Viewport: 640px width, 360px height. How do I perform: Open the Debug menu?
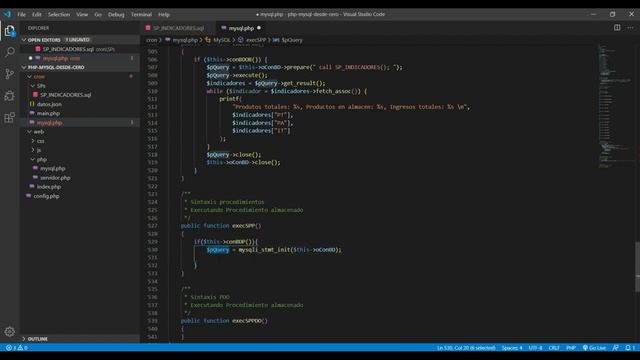[x=116, y=14]
